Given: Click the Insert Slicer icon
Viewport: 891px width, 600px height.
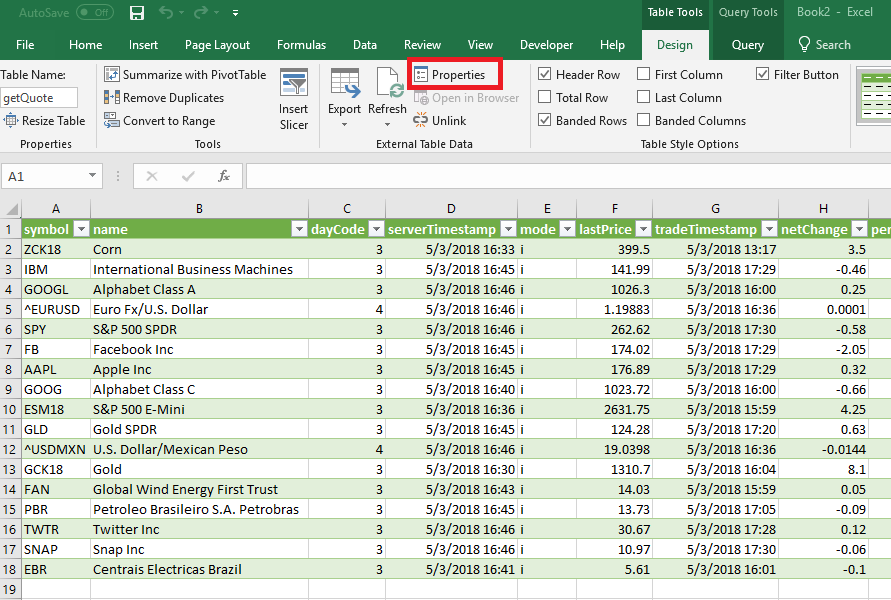Looking at the screenshot, I should point(294,84).
